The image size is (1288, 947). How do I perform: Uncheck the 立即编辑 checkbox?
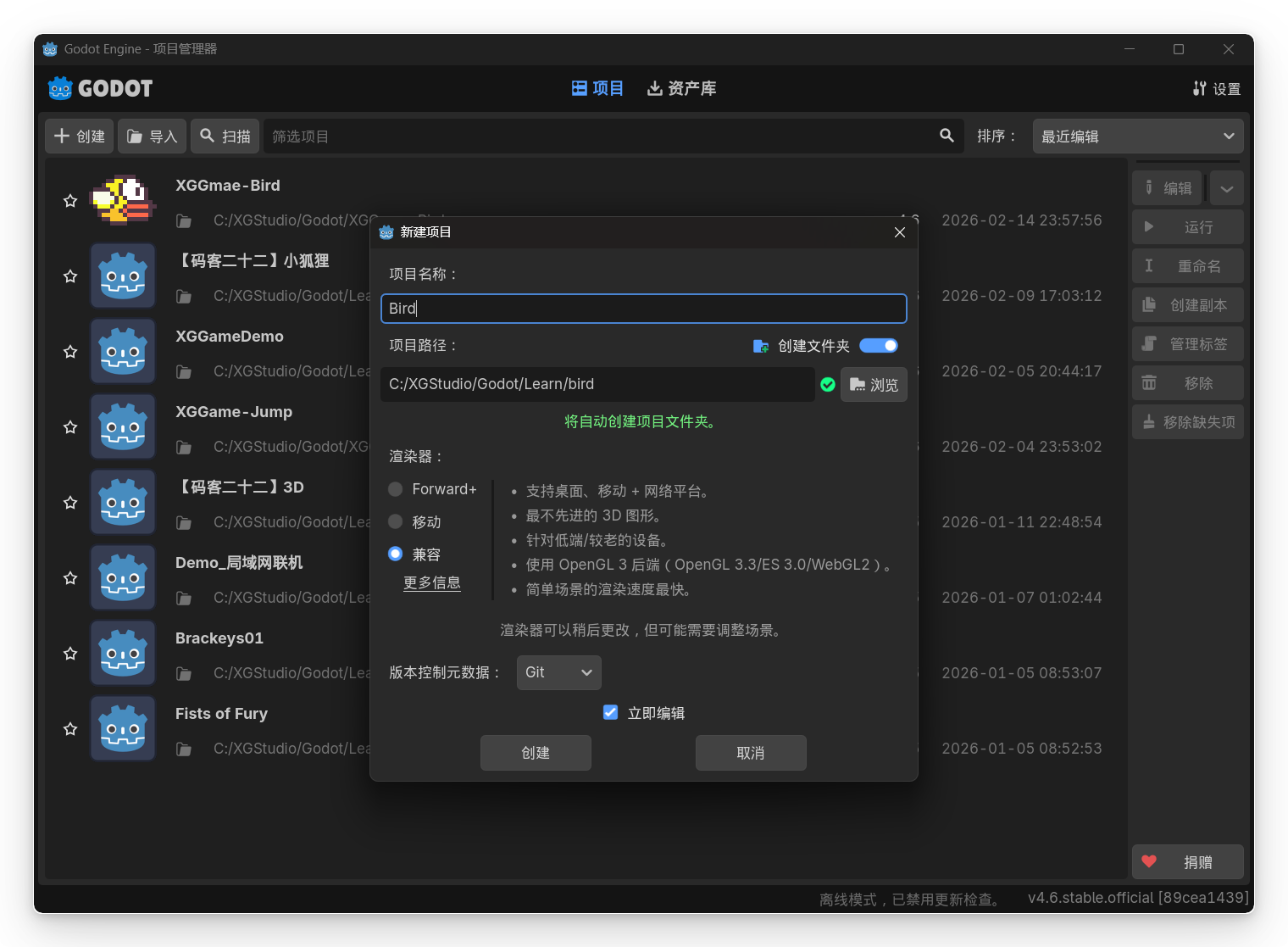pos(610,712)
